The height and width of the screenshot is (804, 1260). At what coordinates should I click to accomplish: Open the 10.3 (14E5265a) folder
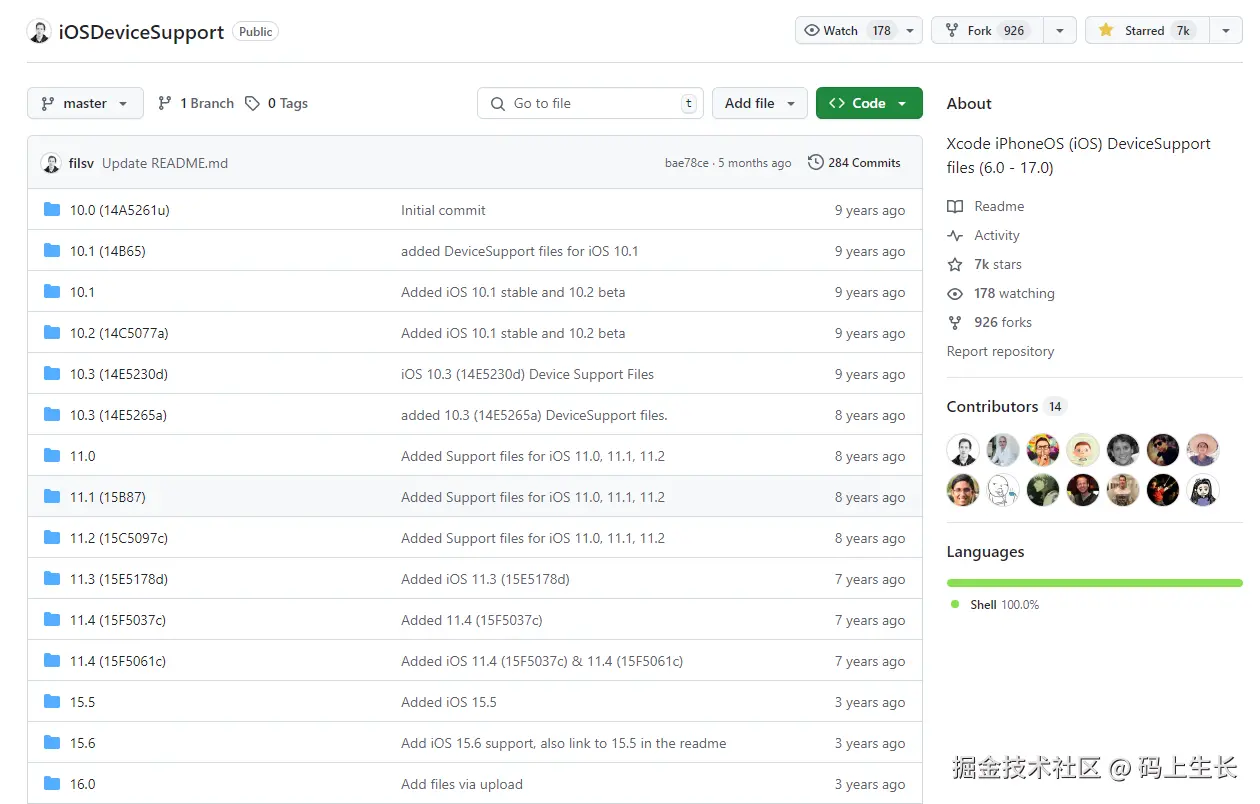(x=118, y=415)
